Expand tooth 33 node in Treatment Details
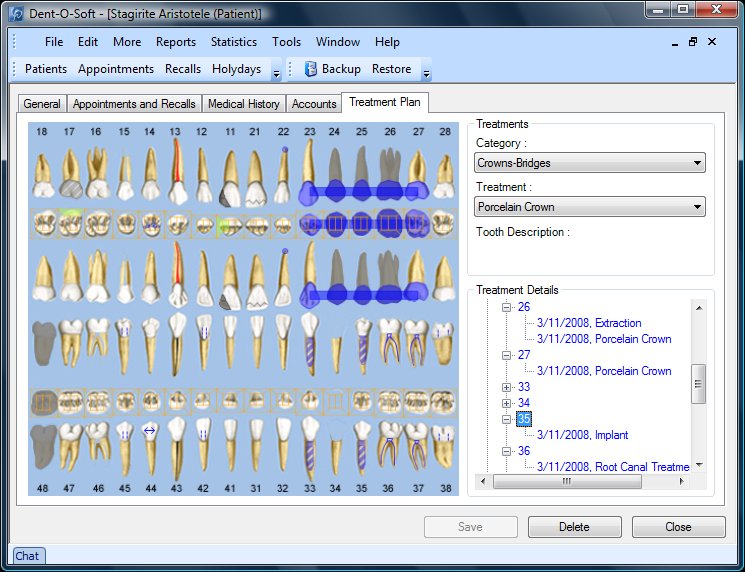The width and height of the screenshot is (745, 572). click(506, 387)
